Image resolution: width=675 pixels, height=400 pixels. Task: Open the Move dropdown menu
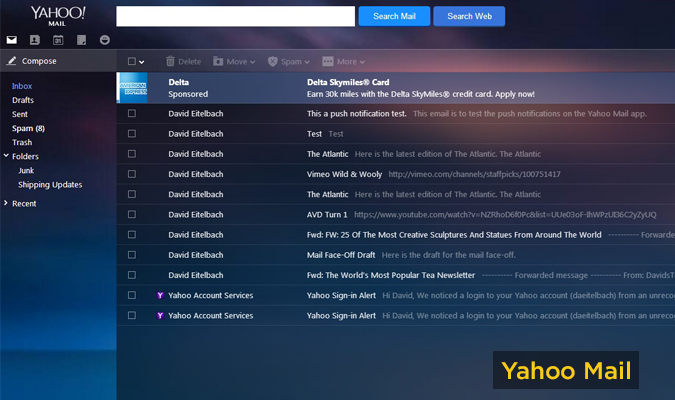[253, 62]
